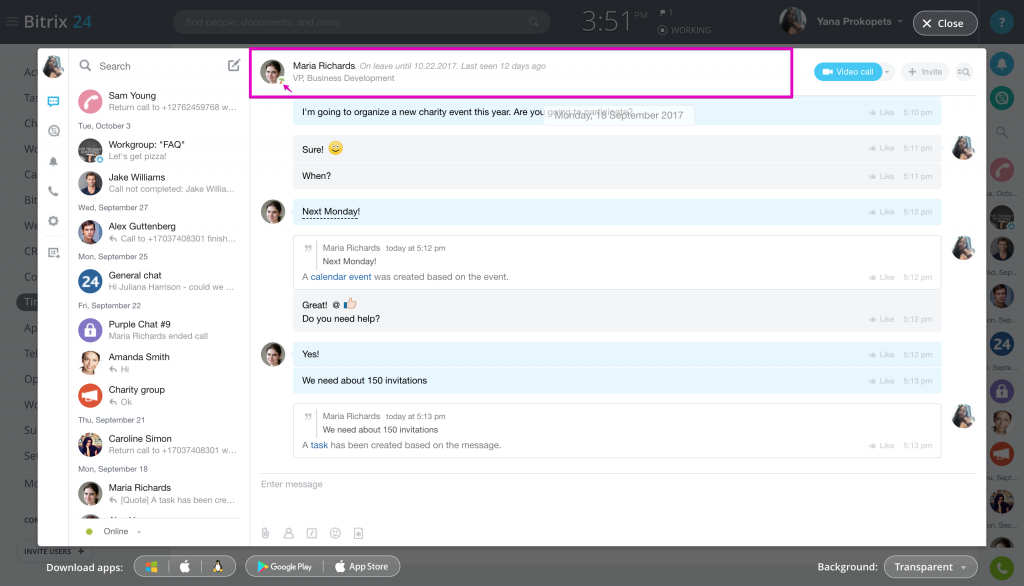Like the charity event message
This screenshot has height=586, width=1024.
881,112
